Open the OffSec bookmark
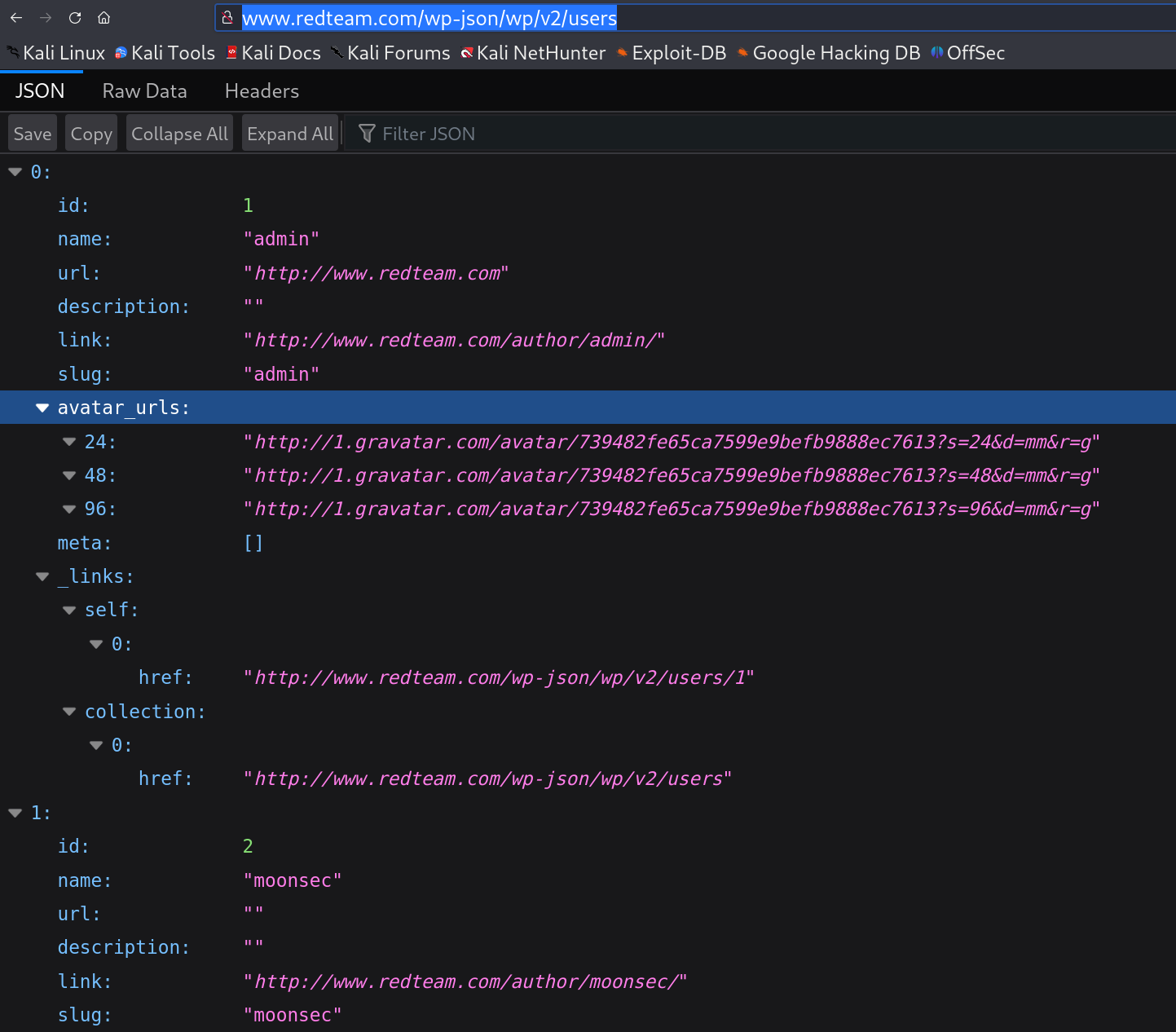This screenshot has height=1032, width=1176. pyautogui.click(x=967, y=53)
